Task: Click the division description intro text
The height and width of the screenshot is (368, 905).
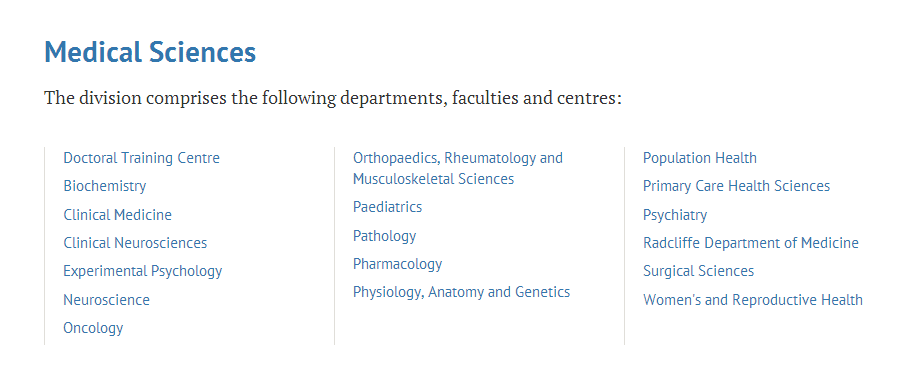Action: [x=333, y=98]
